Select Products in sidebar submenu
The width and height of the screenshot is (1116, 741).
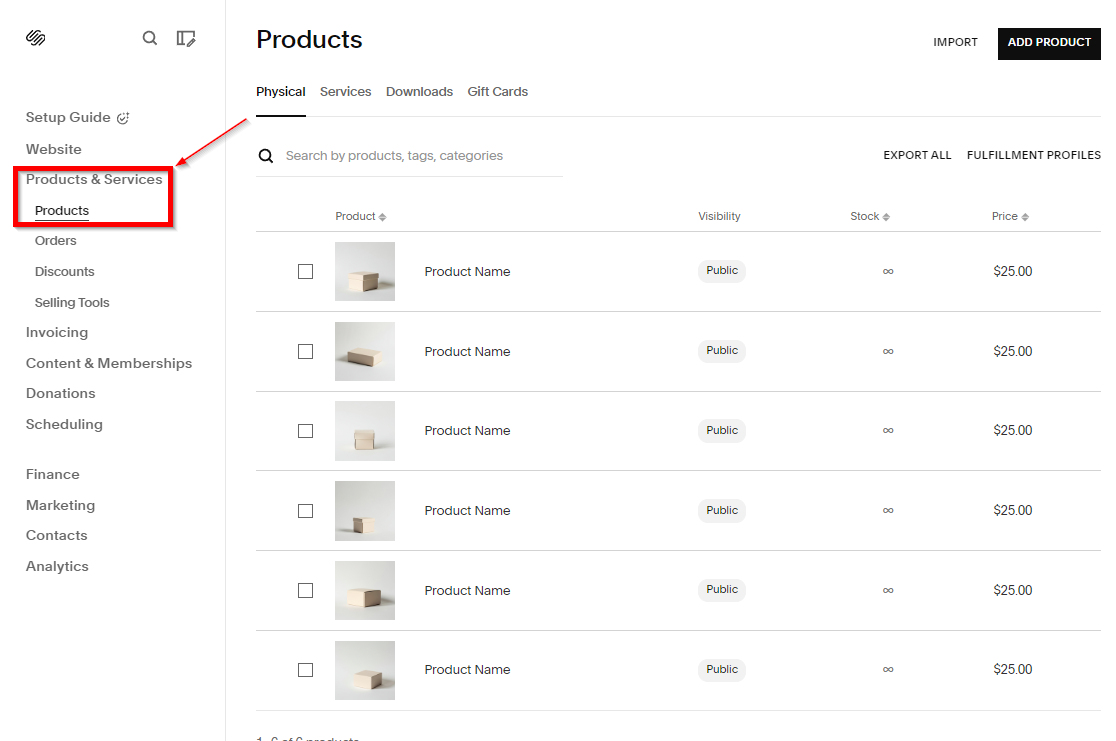(x=62, y=211)
